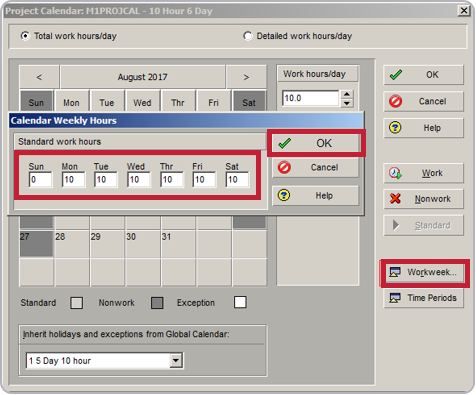
Task: Click the Thr hours field
Action: point(172,179)
